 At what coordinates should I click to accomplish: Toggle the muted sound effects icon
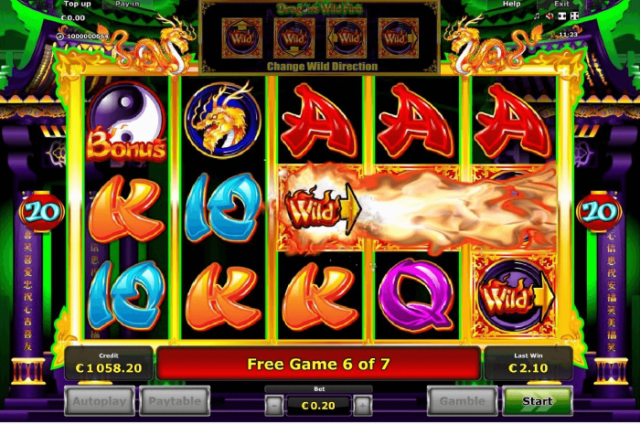(549, 16)
